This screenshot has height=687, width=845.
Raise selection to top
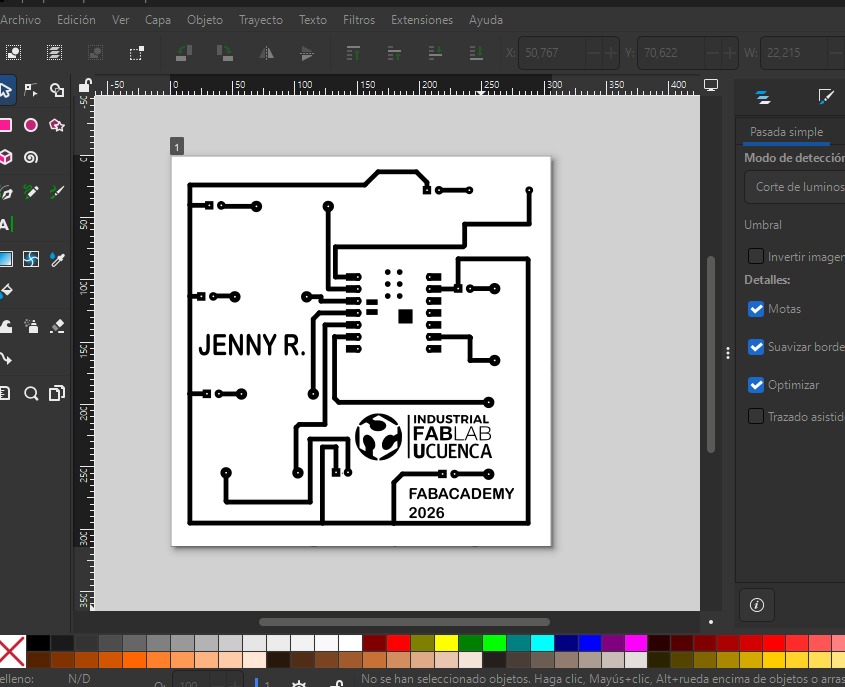(x=353, y=53)
